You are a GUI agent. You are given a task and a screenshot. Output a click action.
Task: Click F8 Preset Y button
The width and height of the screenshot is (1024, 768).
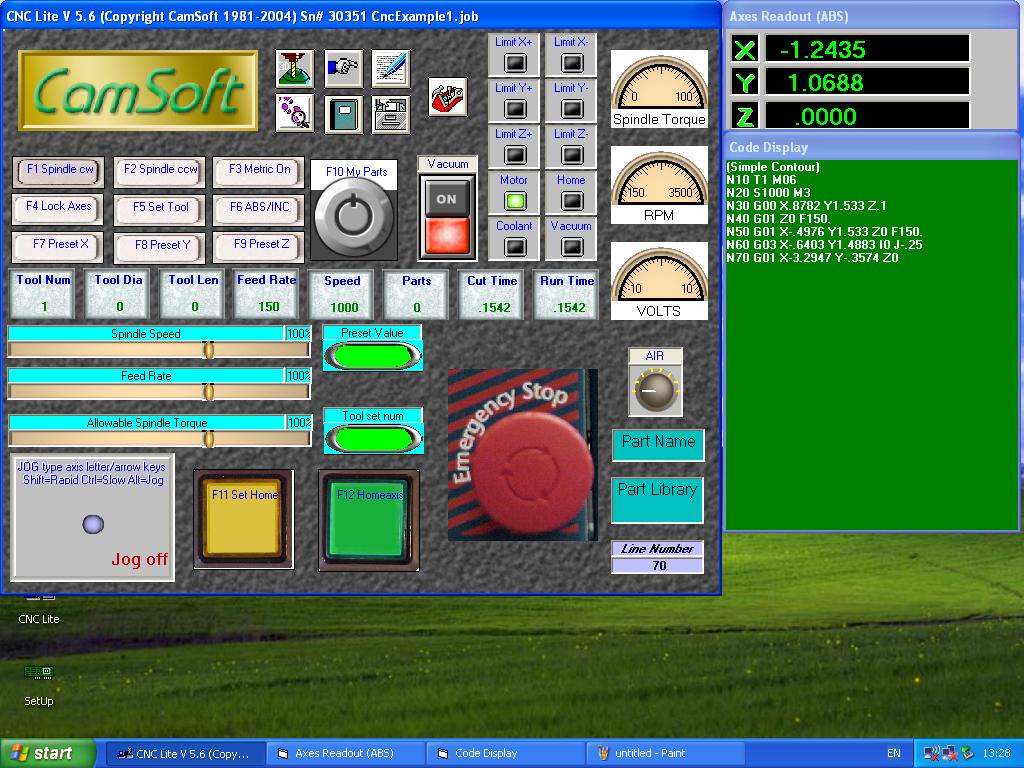coord(160,246)
